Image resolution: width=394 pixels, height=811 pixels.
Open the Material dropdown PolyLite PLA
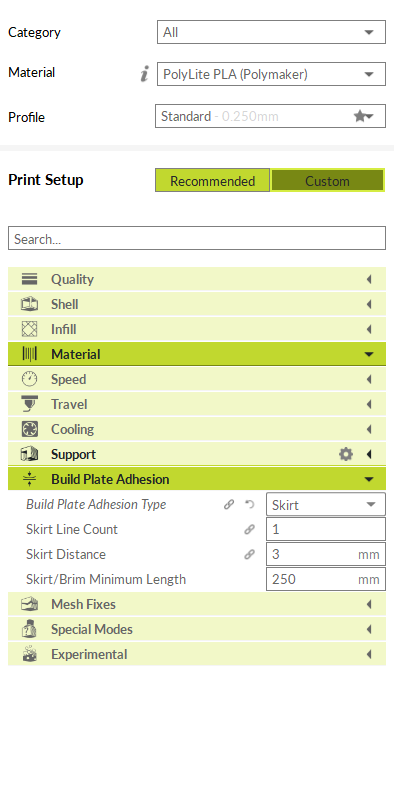click(x=271, y=74)
